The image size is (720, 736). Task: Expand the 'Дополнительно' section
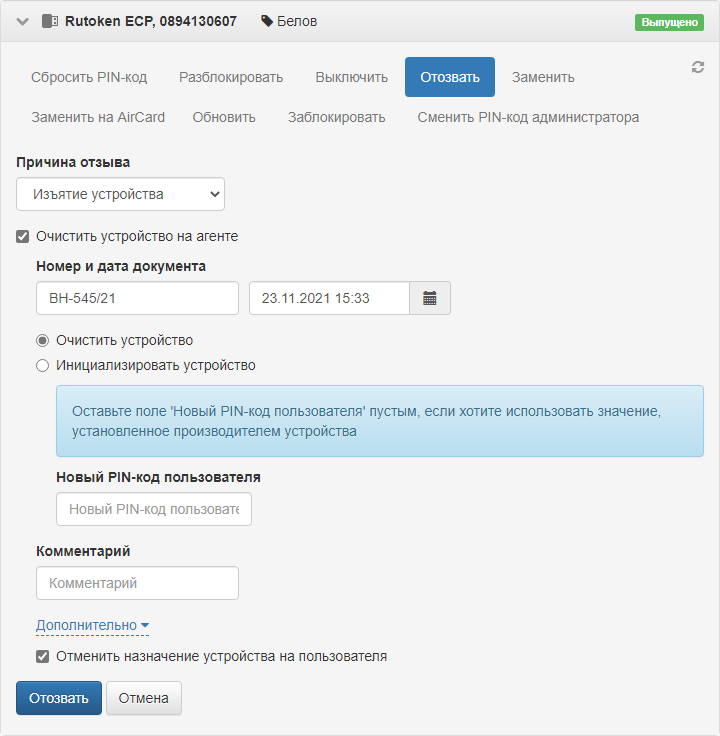[92, 626]
